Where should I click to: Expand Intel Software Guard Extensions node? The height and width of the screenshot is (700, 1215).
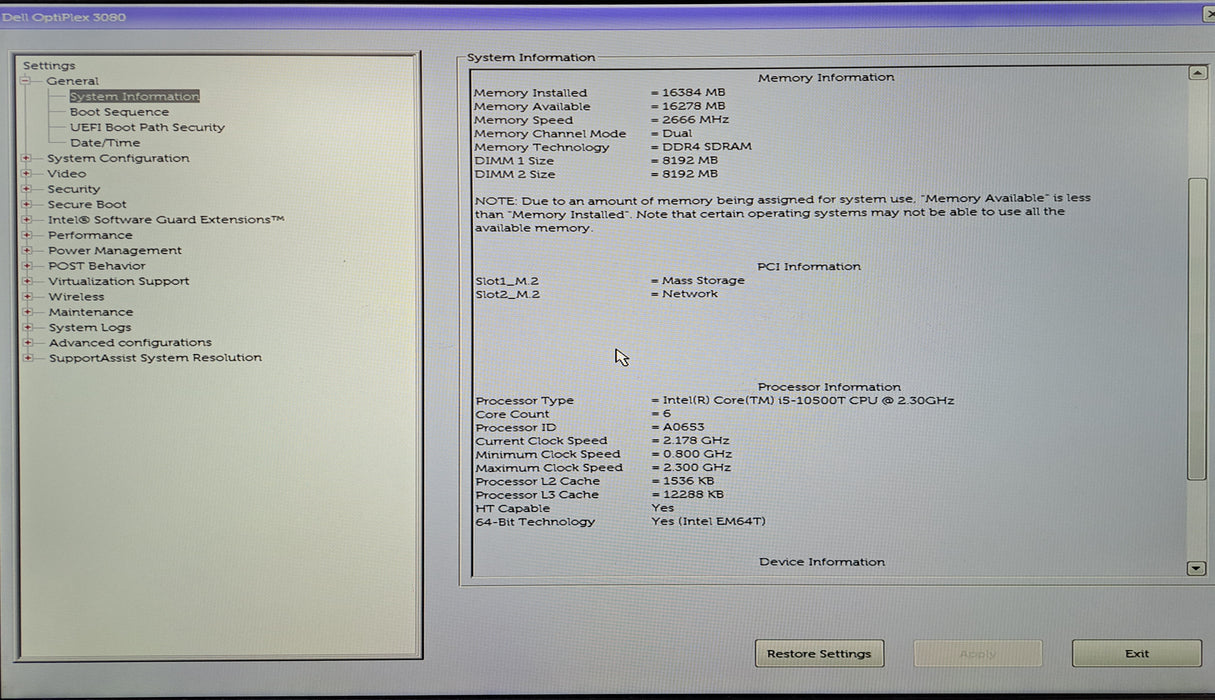(26, 219)
